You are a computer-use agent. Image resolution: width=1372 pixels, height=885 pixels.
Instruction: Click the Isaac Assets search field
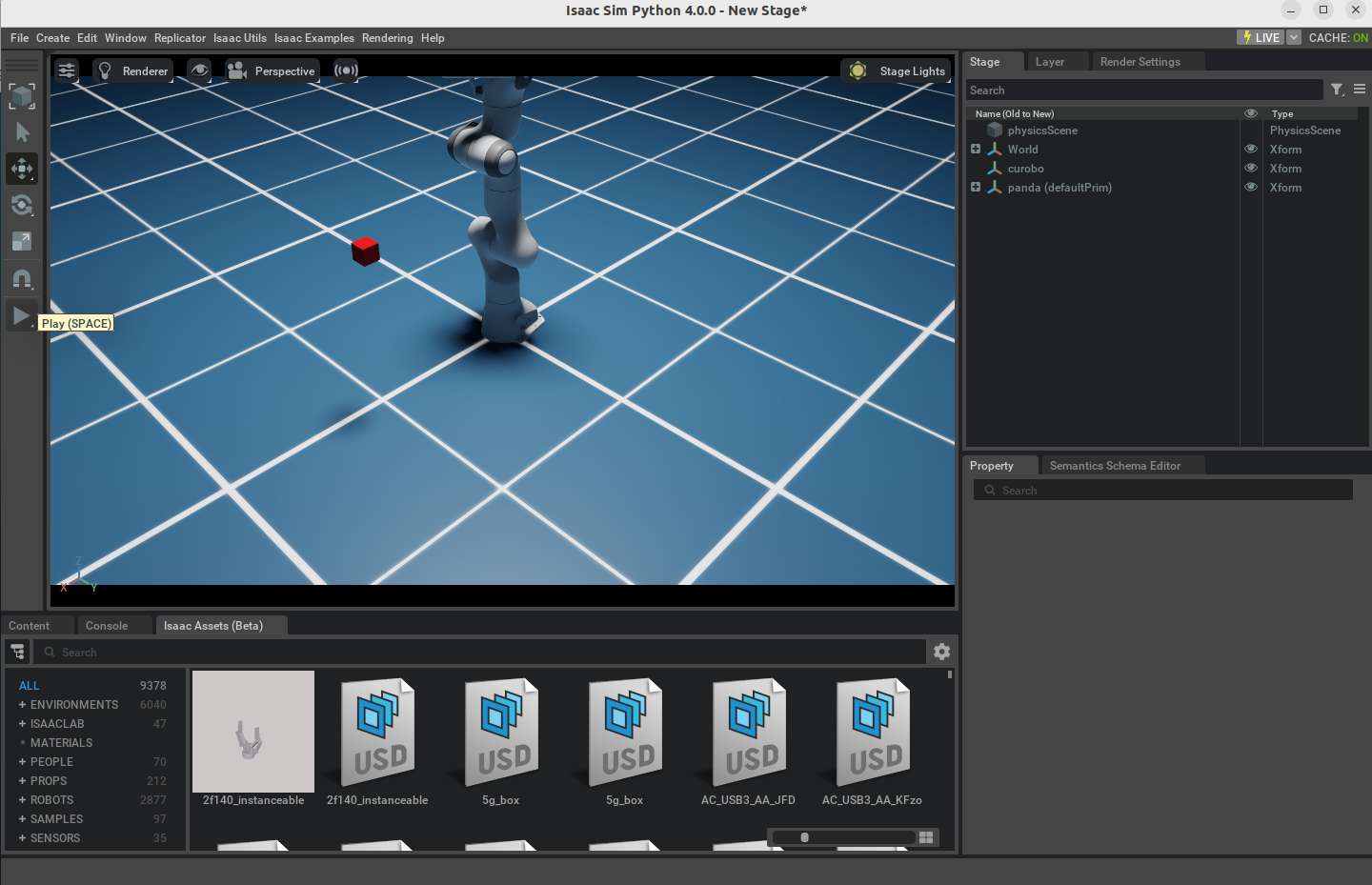pos(480,653)
